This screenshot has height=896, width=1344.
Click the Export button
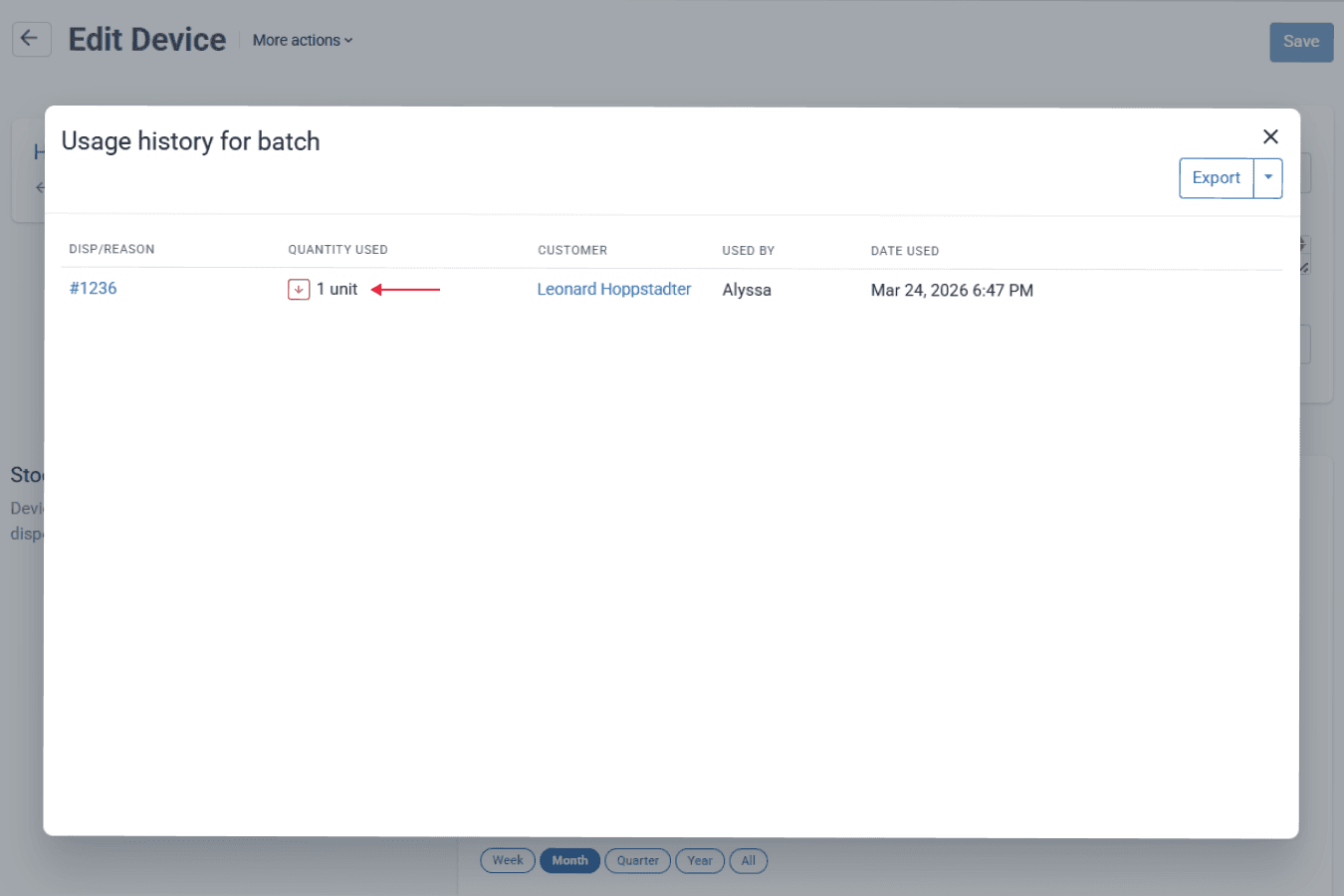coord(1217,178)
